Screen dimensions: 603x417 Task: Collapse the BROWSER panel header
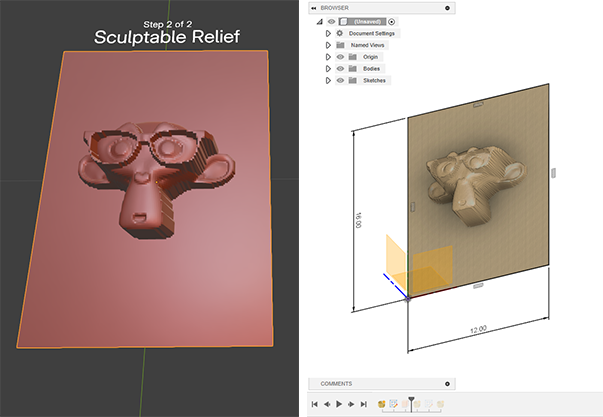tap(315, 7)
